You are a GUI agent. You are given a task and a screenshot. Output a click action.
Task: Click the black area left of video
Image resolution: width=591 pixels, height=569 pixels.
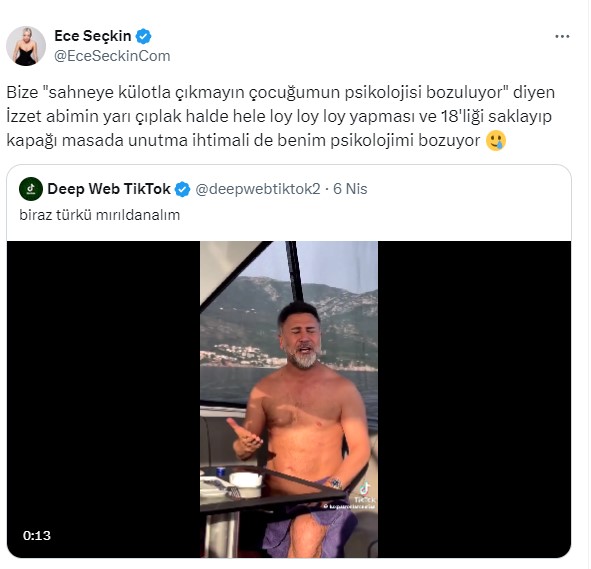[103, 399]
